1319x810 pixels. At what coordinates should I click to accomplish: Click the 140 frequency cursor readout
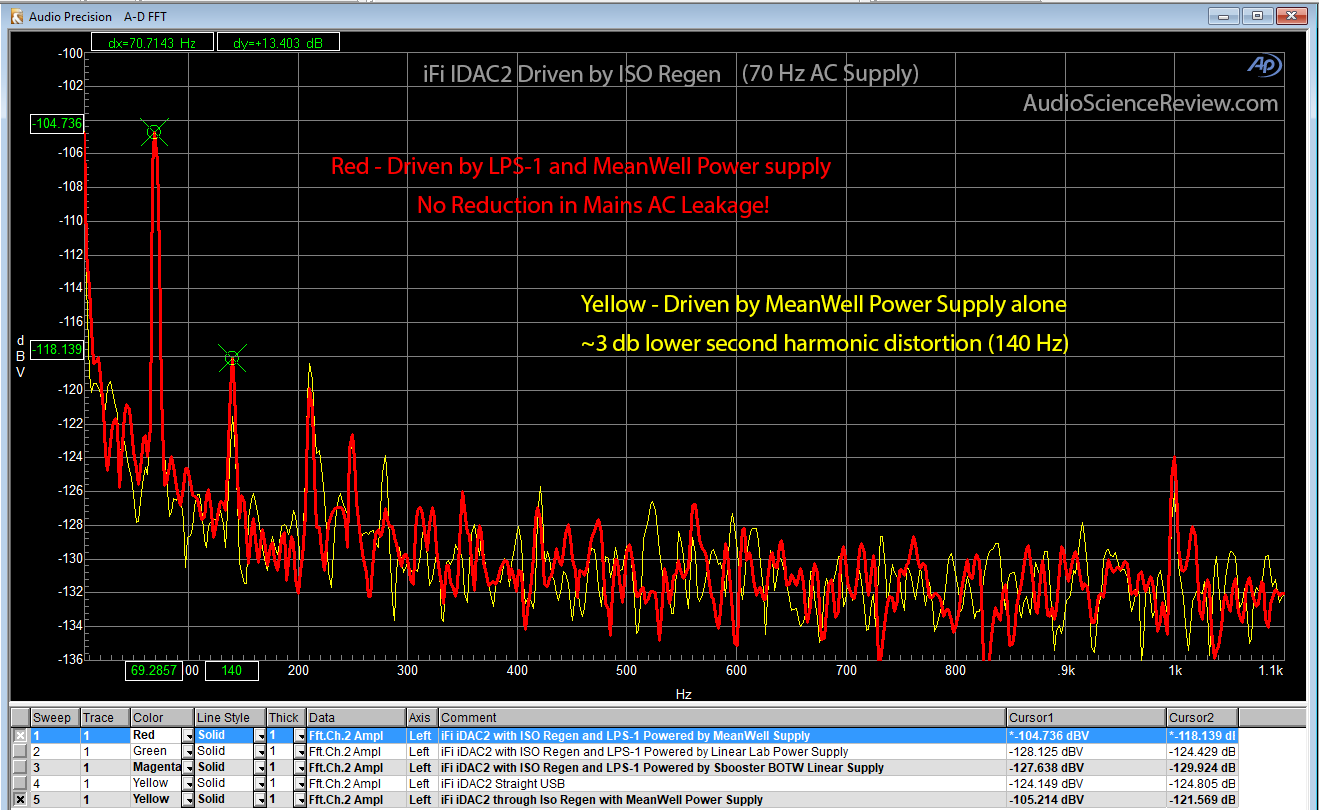(232, 671)
